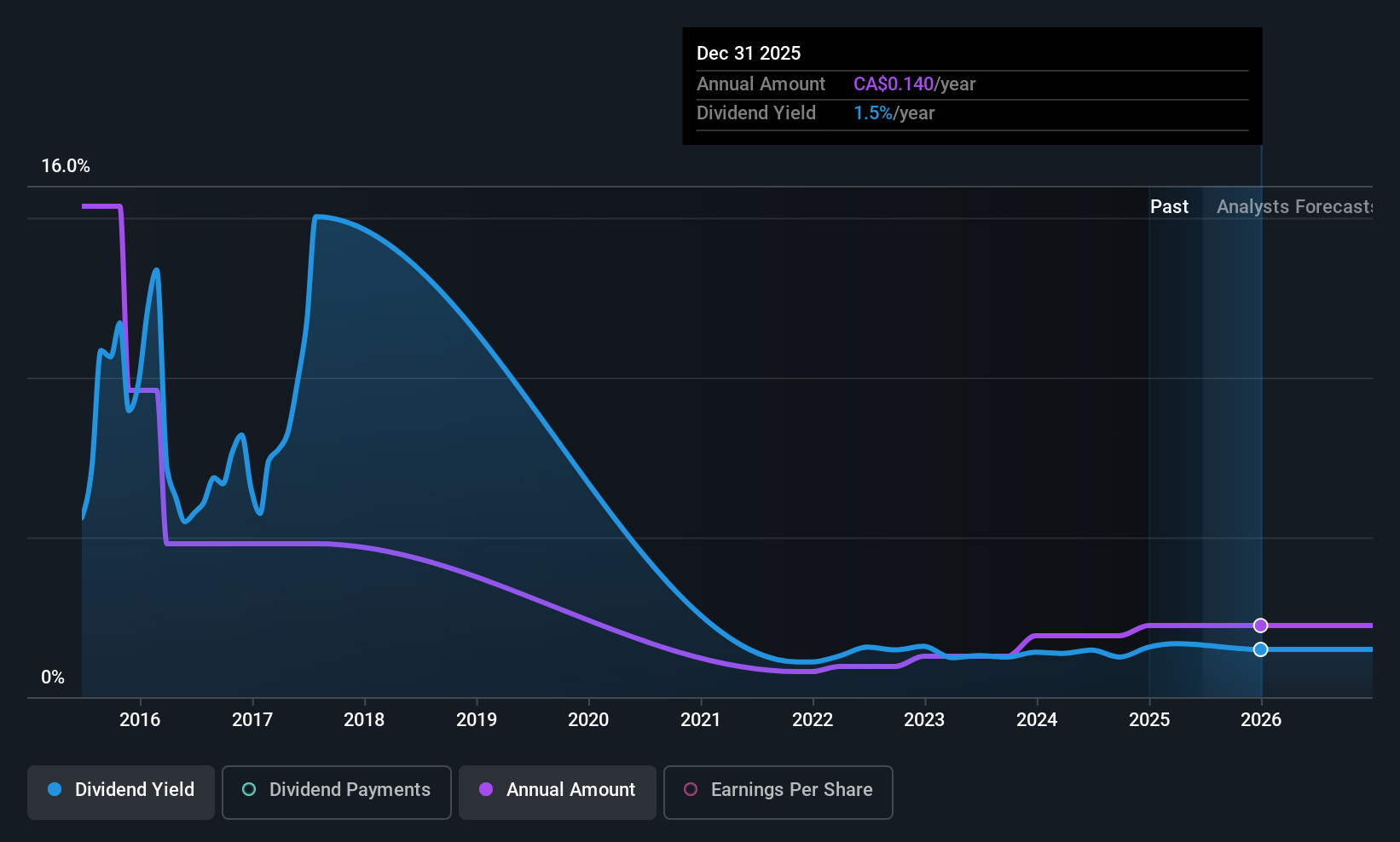Screen dimensions: 1400x842
Task: Click the Analysts Forecasts region label
Action: (1294, 206)
